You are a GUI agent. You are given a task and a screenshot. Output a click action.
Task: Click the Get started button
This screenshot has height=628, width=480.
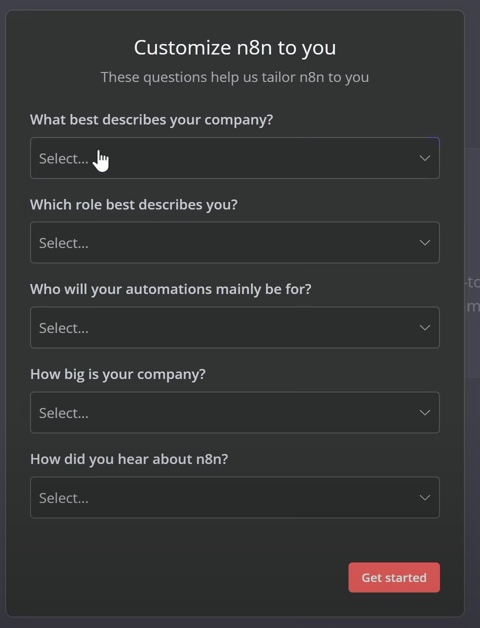coord(394,578)
